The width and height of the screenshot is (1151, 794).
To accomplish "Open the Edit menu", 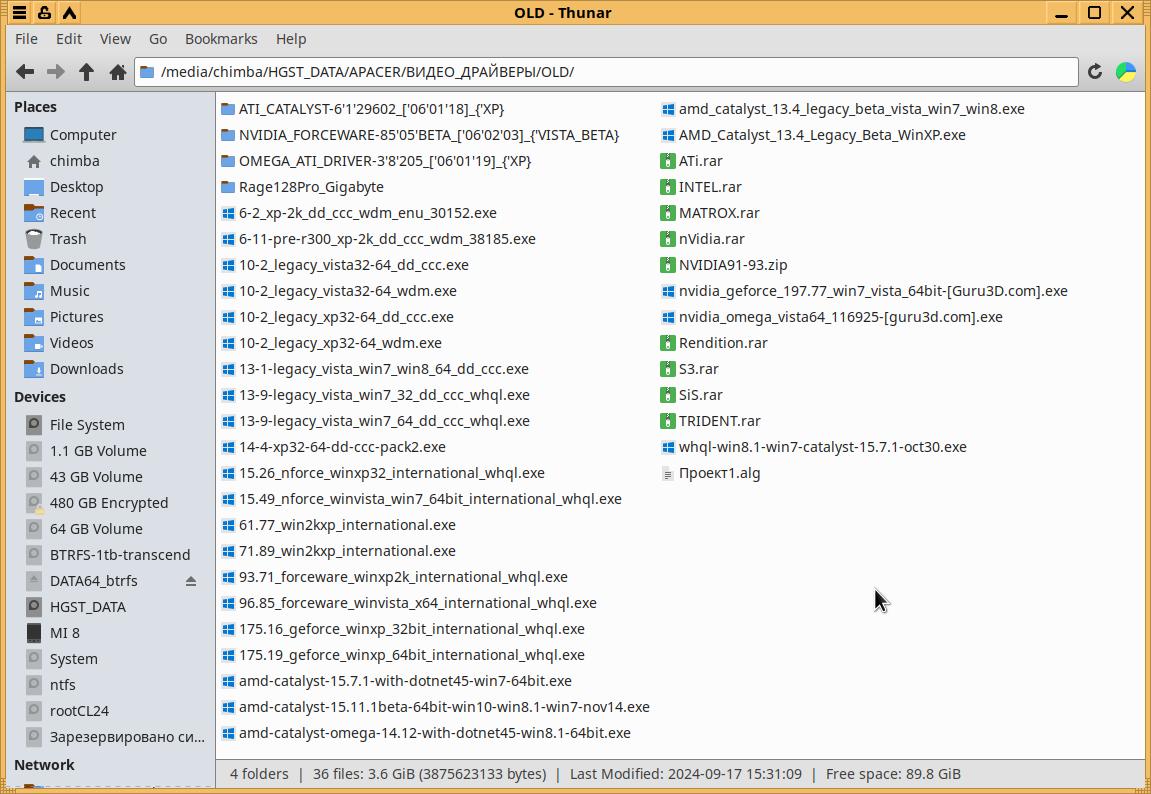I will pyautogui.click(x=69, y=39).
